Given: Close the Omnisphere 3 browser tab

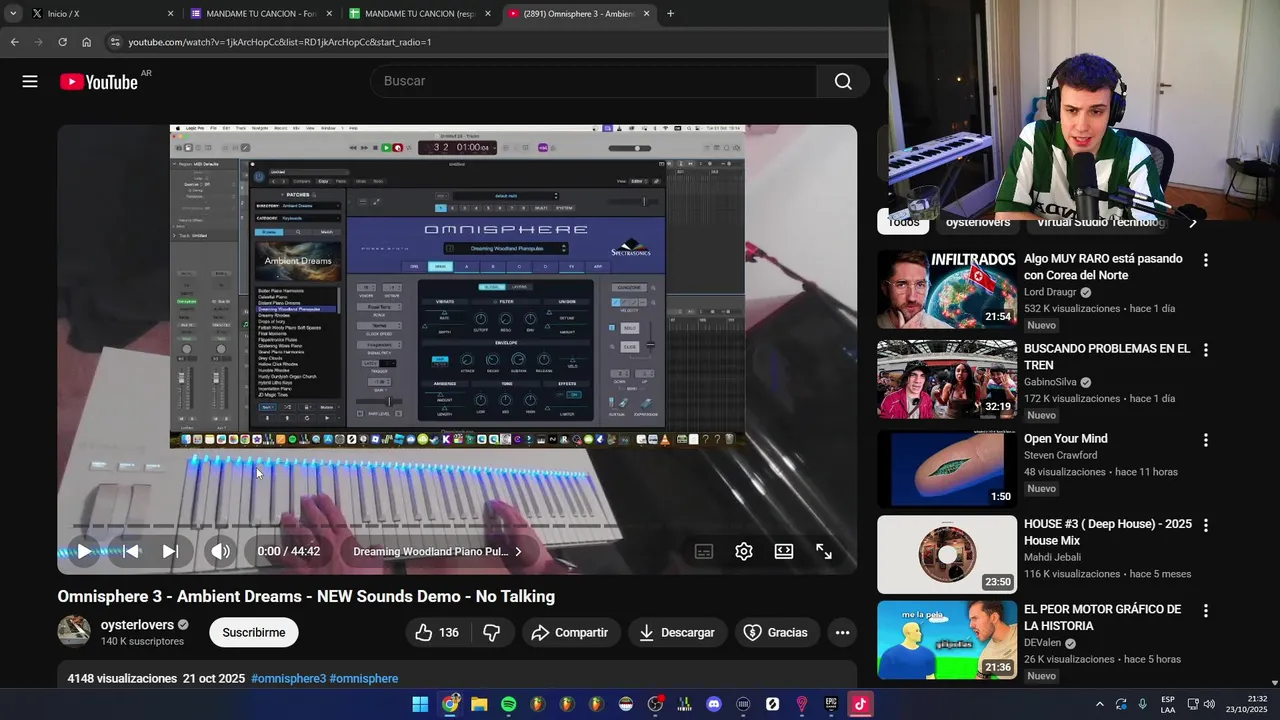Looking at the screenshot, I should (646, 14).
